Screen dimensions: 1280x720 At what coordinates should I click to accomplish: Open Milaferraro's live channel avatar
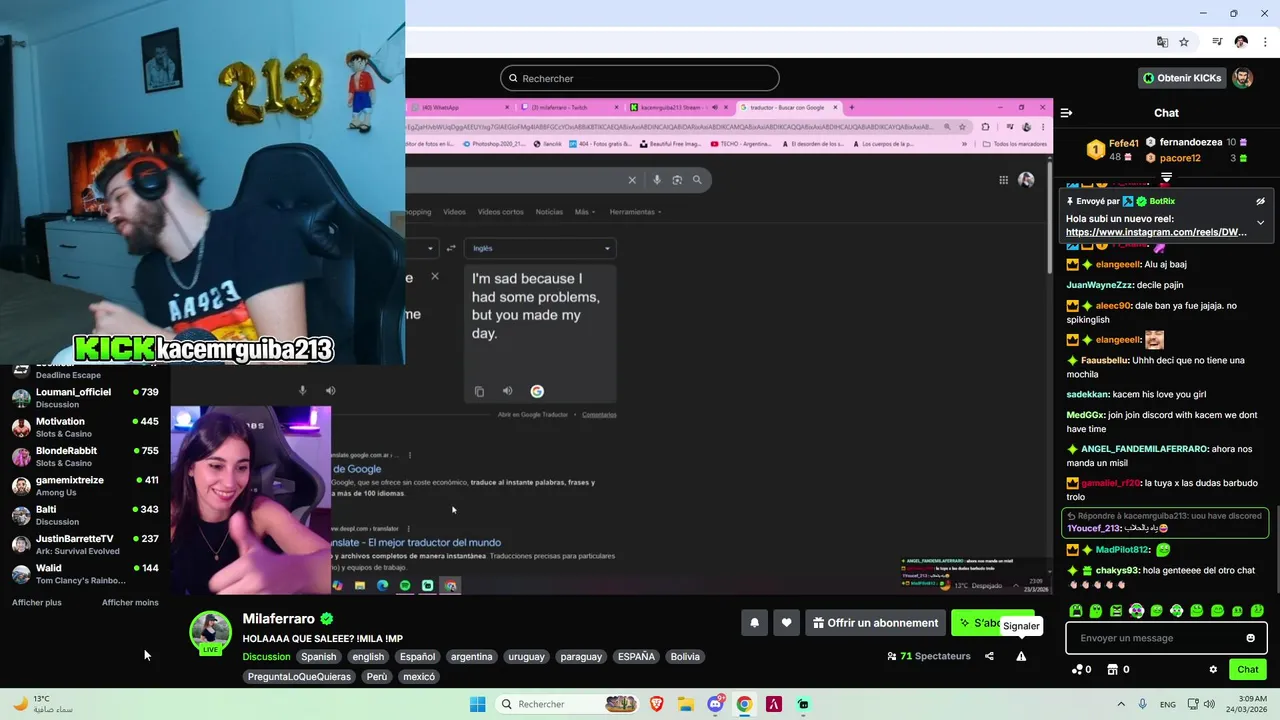[x=211, y=632]
